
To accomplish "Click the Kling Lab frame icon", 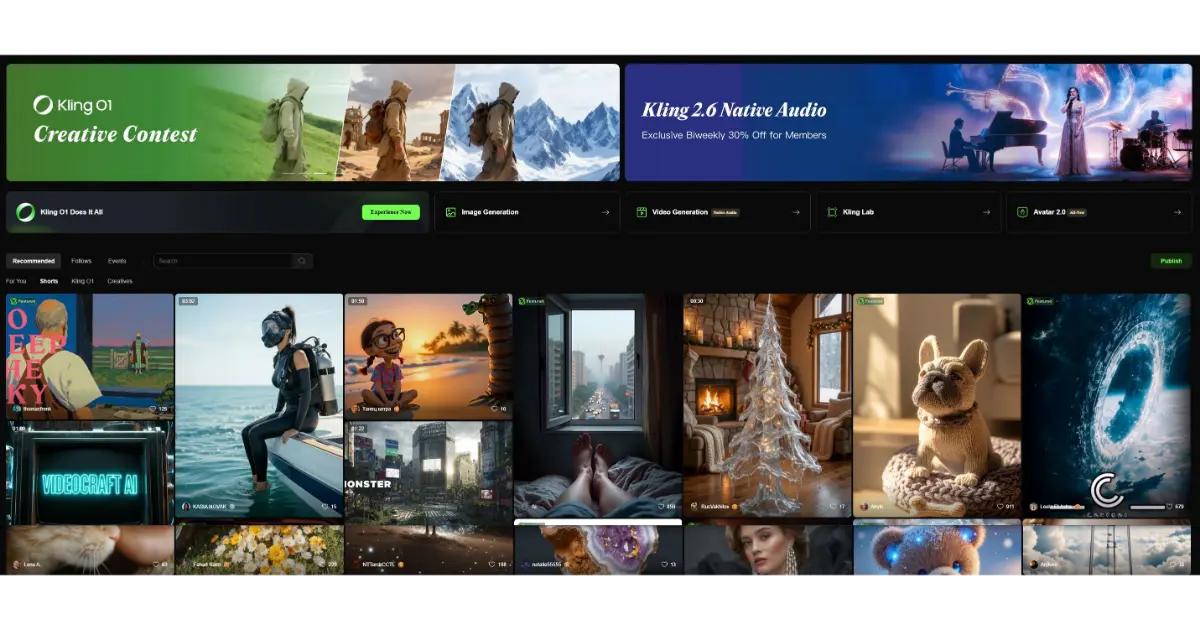I will (x=832, y=212).
